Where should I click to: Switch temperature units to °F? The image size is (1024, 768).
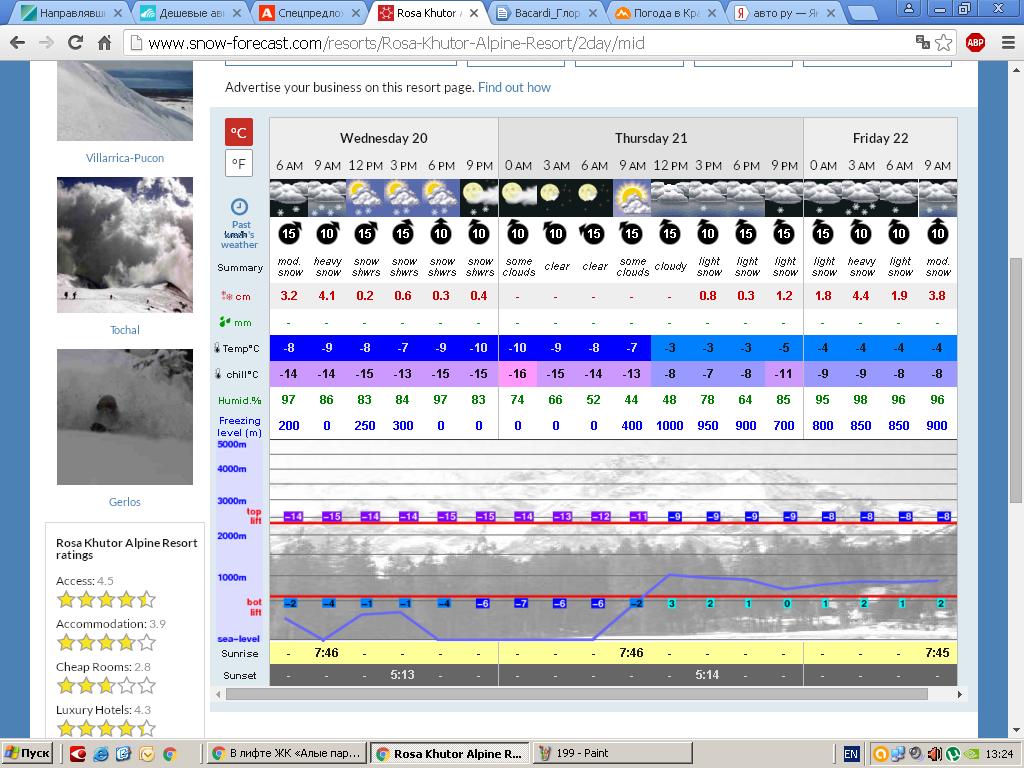pyautogui.click(x=238, y=163)
